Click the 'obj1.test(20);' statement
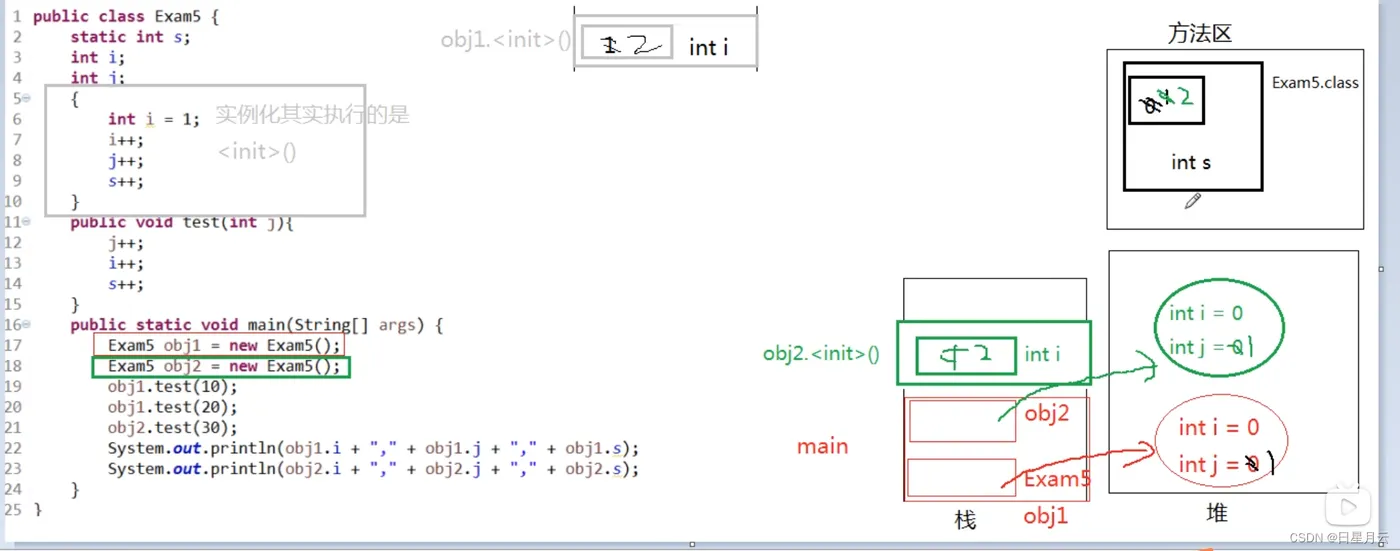Screen dimensions: 1400x551 pos(173,407)
